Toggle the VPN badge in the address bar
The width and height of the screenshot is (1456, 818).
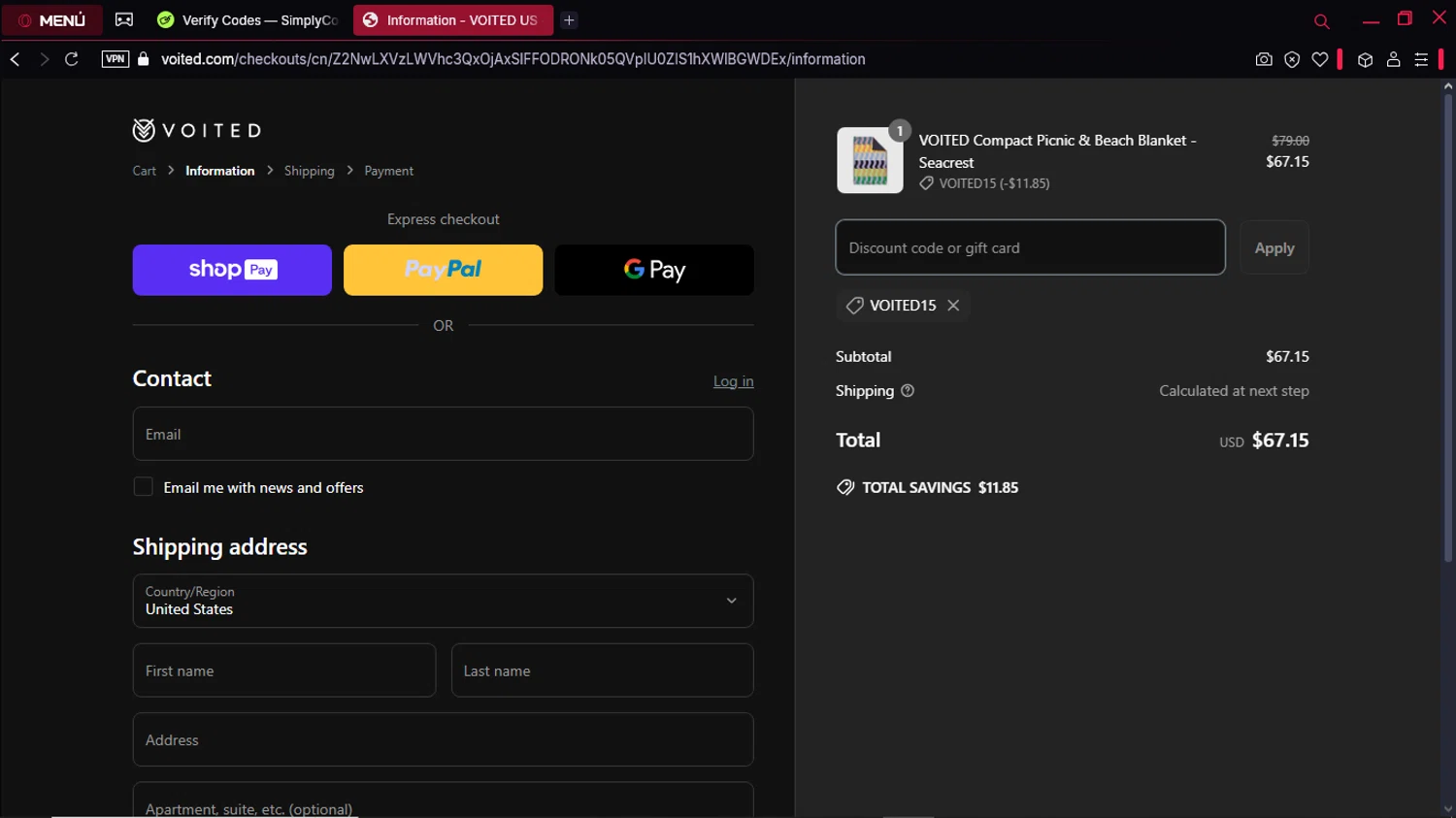[116, 59]
